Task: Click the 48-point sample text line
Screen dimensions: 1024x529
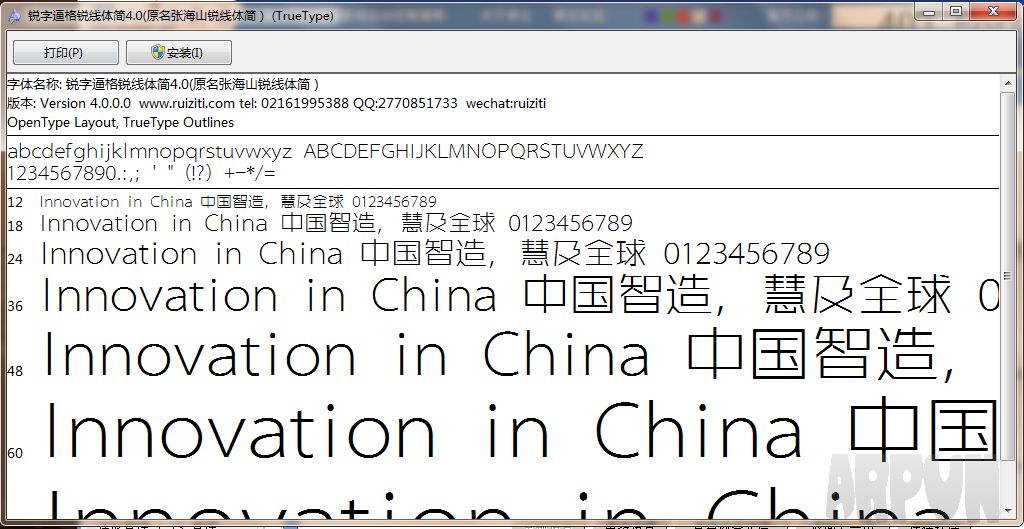Action: (x=500, y=358)
